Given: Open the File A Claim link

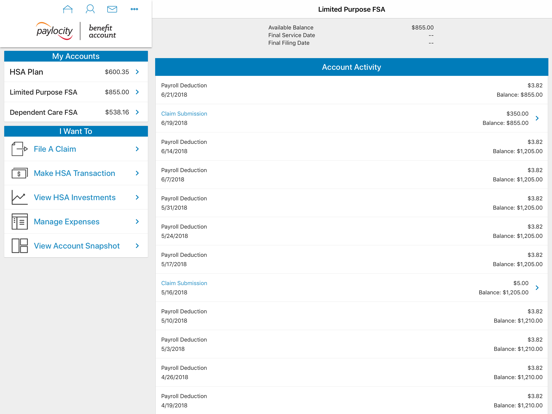Looking at the screenshot, I should tap(55, 149).
